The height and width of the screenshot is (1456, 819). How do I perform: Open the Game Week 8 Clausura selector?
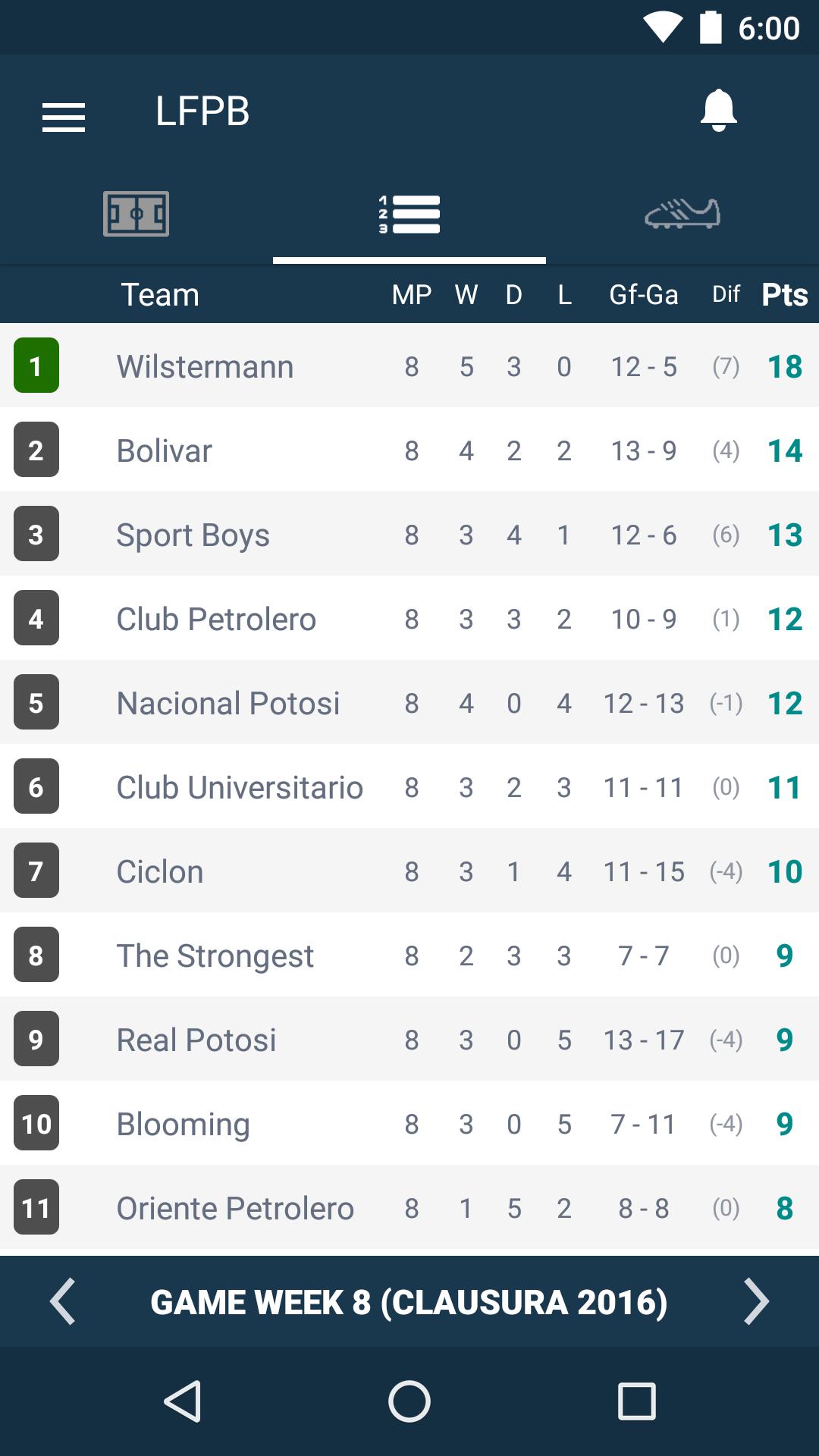[409, 1302]
